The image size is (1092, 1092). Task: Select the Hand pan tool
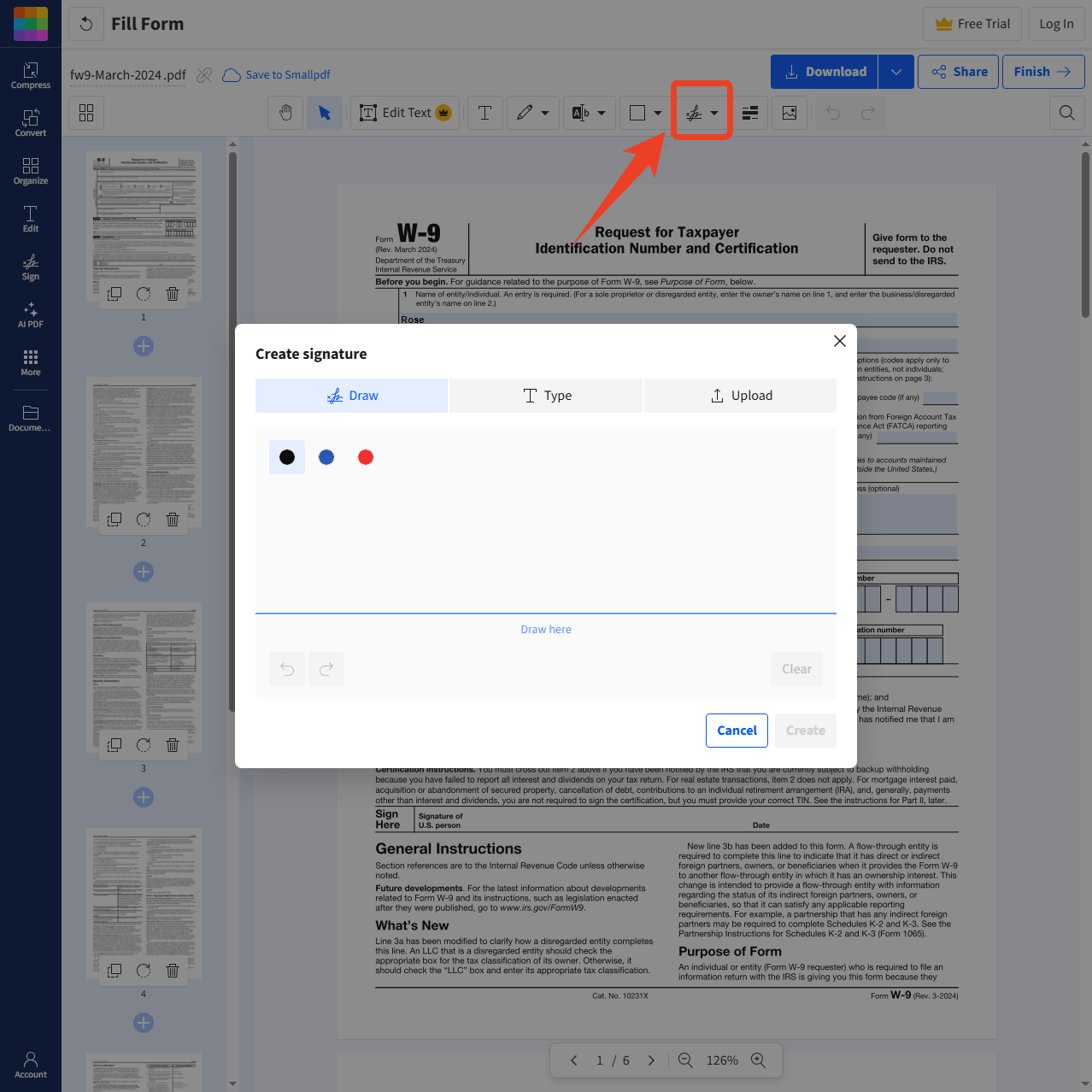click(x=285, y=113)
